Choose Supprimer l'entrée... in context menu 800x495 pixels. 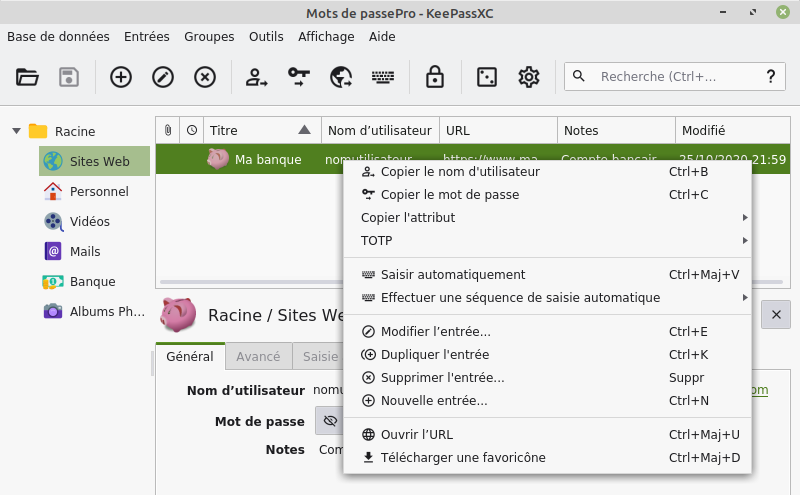547,378
